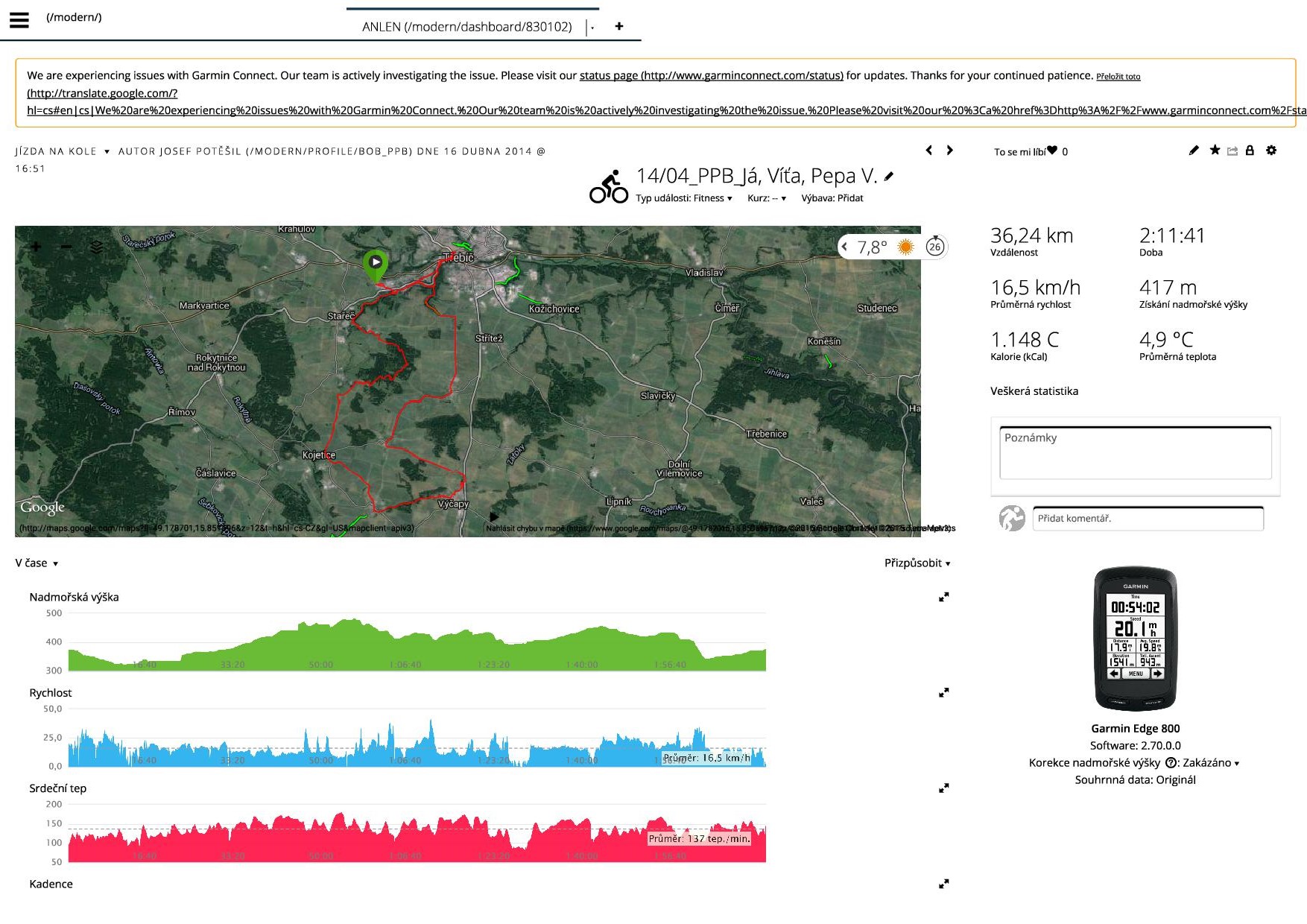
Task: Expand the Nadmořská výška chart fullscreen
Action: click(943, 597)
